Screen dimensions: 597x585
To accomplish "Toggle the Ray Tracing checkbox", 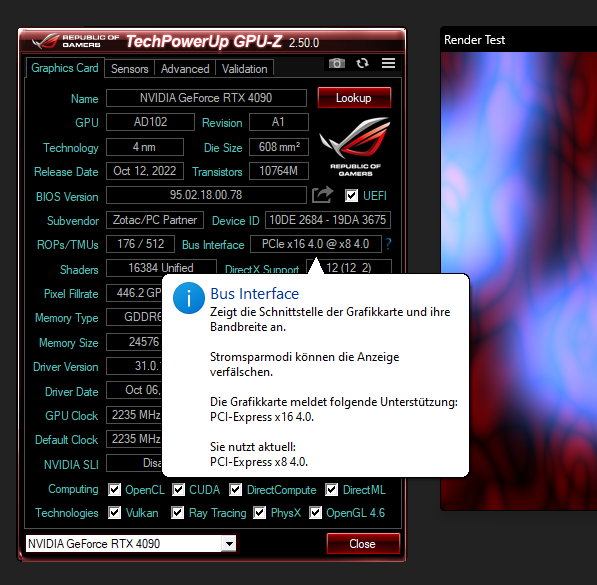I will pyautogui.click(x=177, y=513).
